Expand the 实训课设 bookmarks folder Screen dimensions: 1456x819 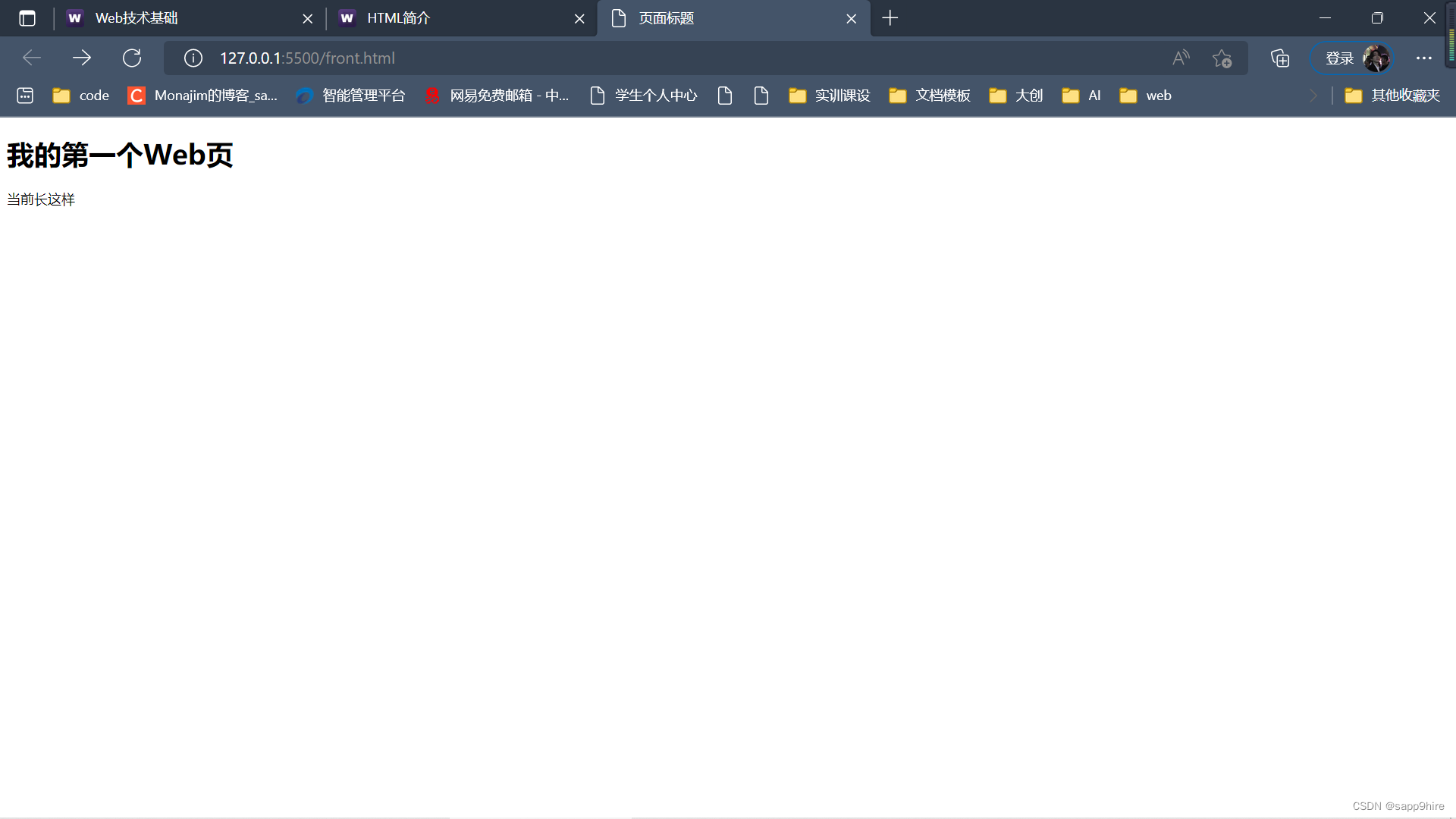[x=830, y=96]
